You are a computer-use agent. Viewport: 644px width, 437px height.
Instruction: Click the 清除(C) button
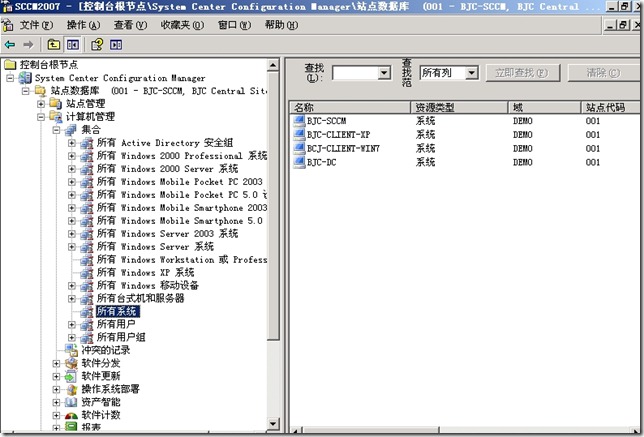click(603, 73)
